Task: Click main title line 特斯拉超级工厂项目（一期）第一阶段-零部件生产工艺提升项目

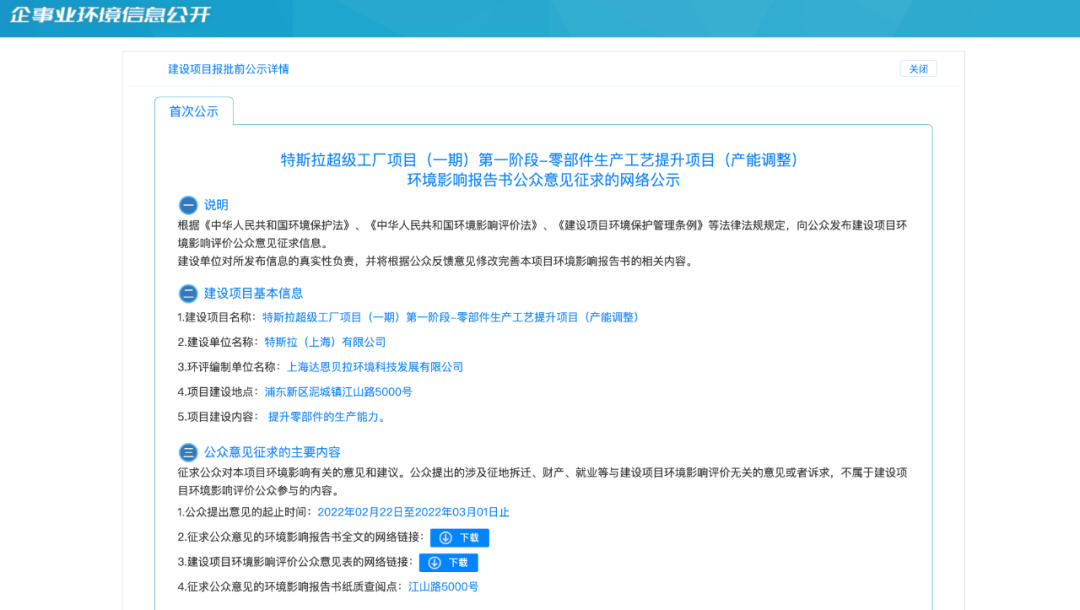Action: coord(540,160)
